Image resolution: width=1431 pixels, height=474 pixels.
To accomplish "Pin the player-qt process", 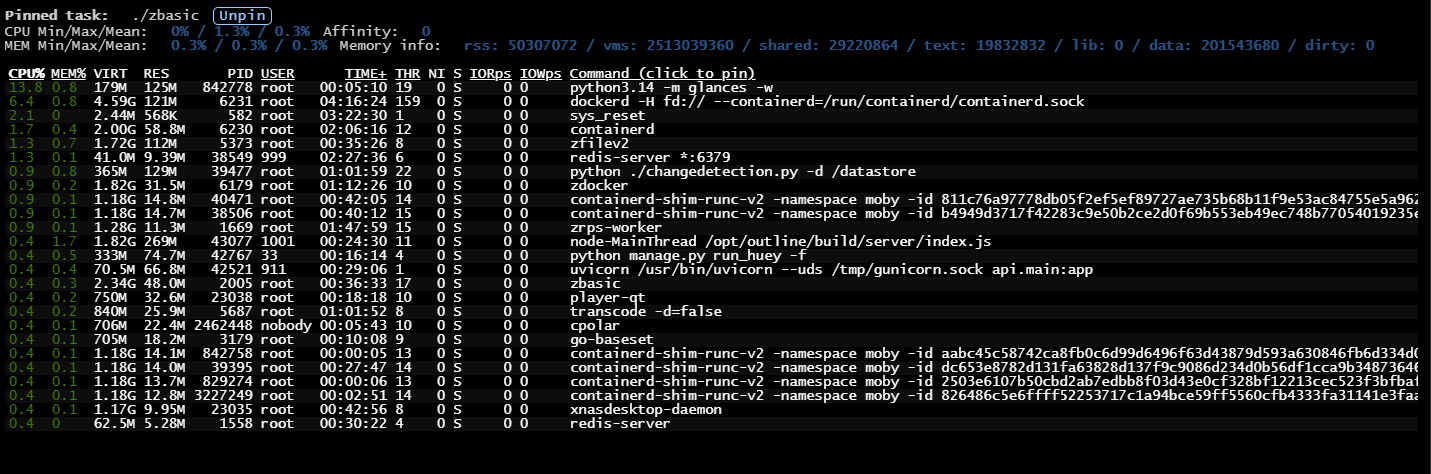I will click(x=607, y=297).
